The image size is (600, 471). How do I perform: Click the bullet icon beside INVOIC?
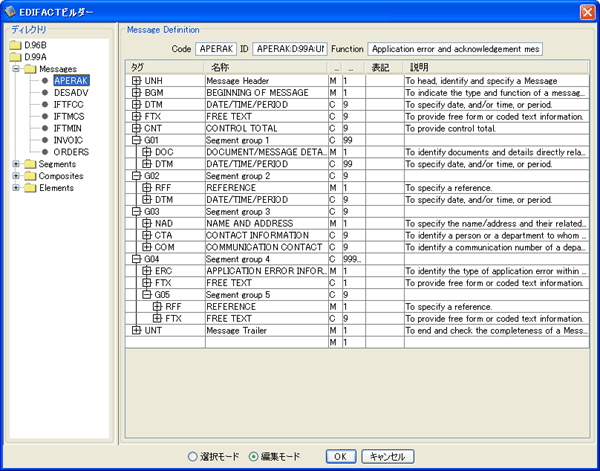(45, 140)
